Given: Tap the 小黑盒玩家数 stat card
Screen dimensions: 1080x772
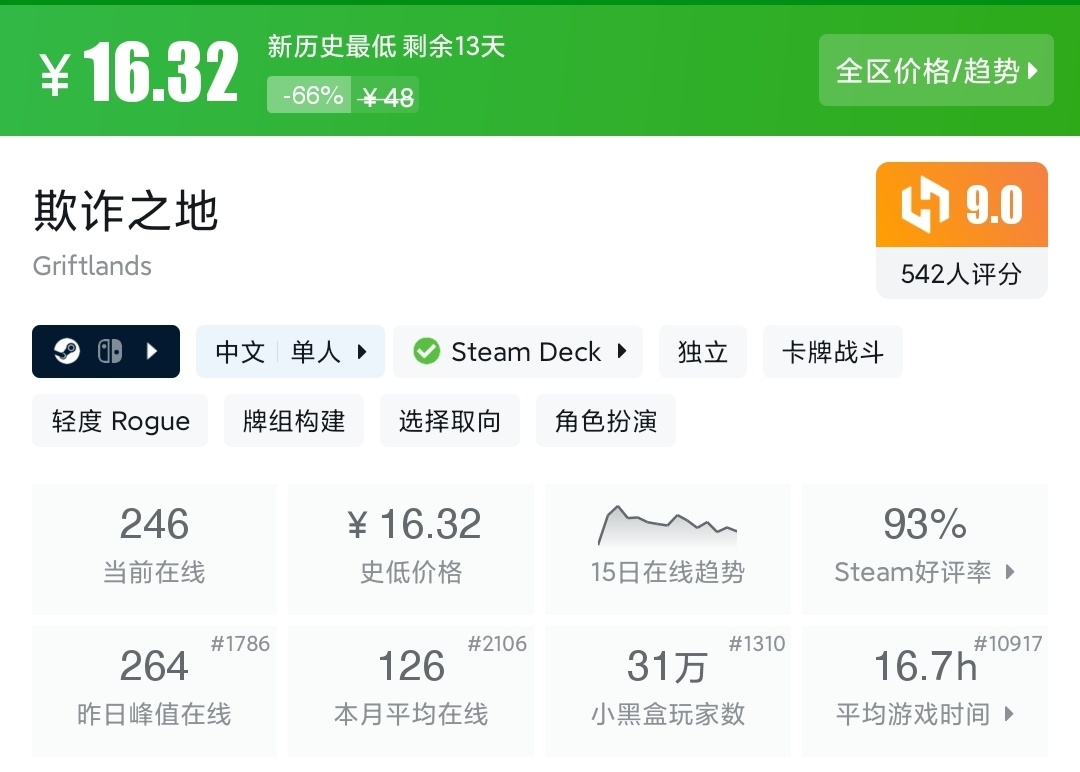Looking at the screenshot, I should point(667,690).
